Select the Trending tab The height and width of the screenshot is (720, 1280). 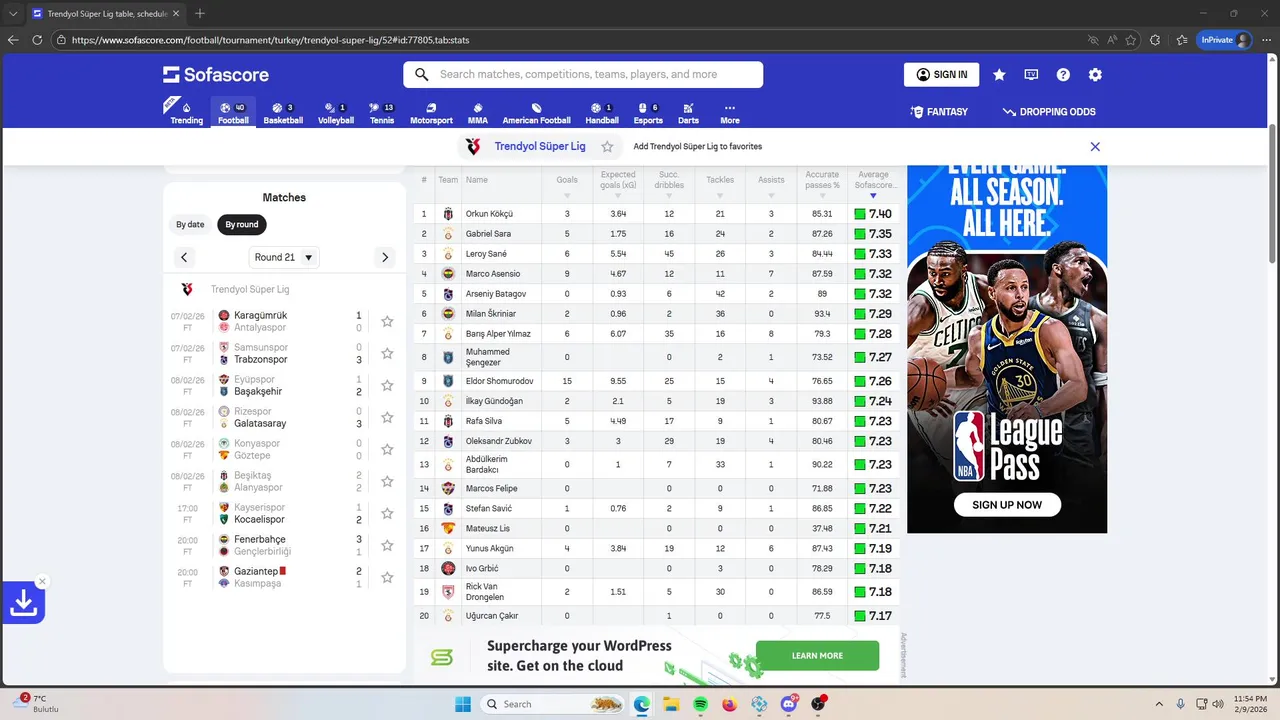186,113
